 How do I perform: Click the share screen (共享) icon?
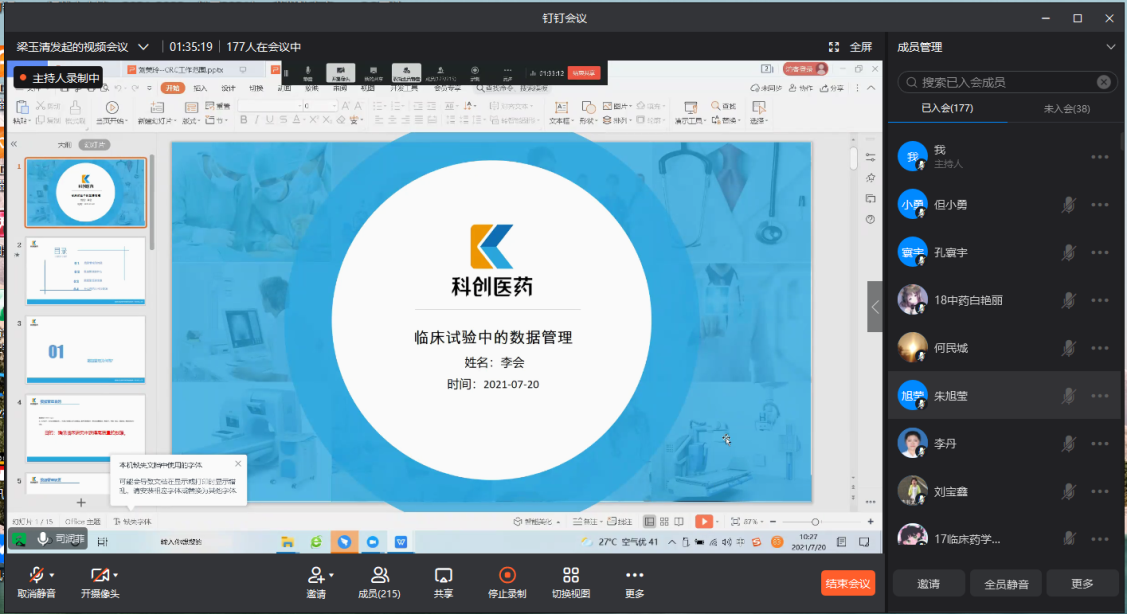click(x=443, y=575)
